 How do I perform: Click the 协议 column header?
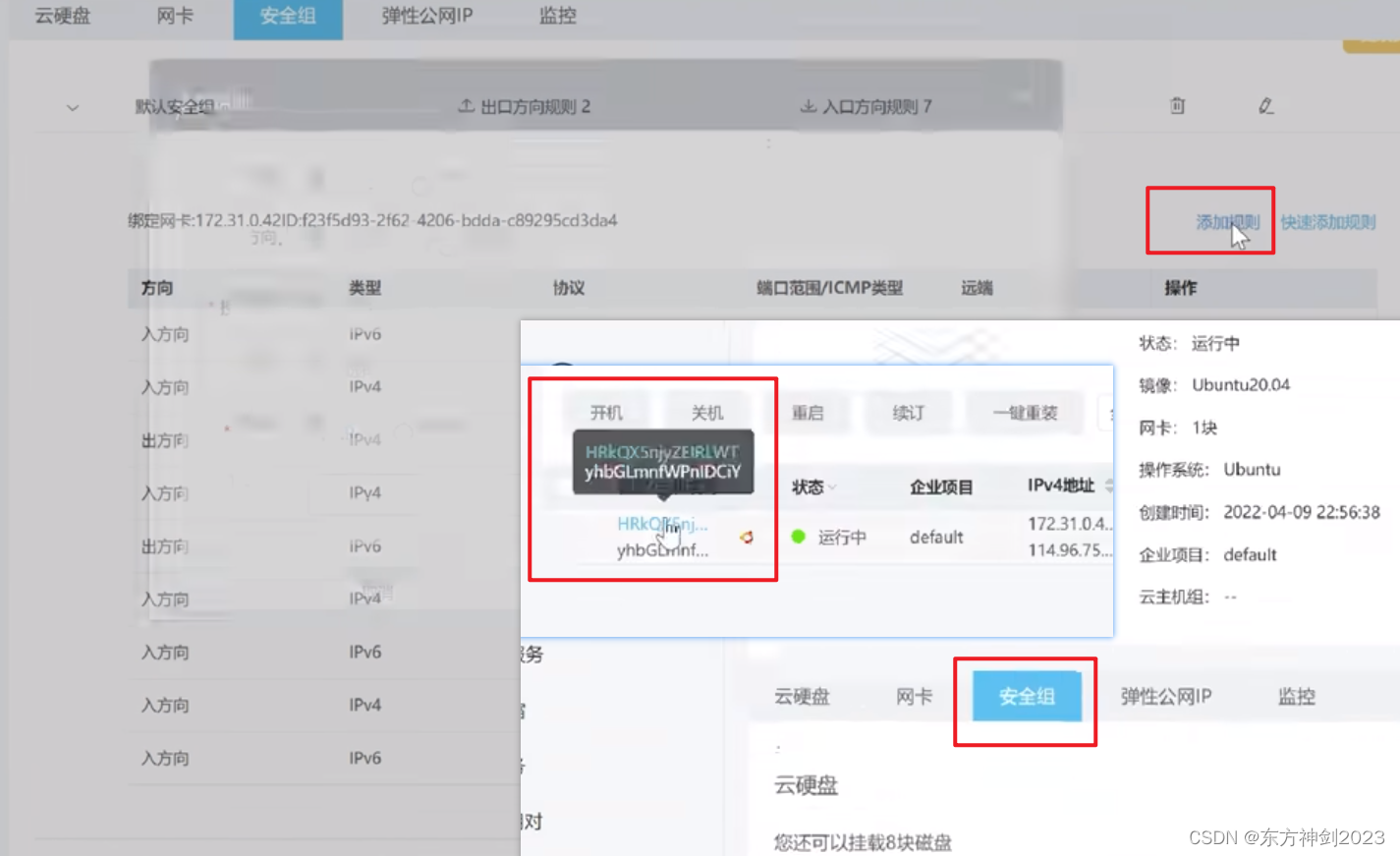(x=569, y=288)
